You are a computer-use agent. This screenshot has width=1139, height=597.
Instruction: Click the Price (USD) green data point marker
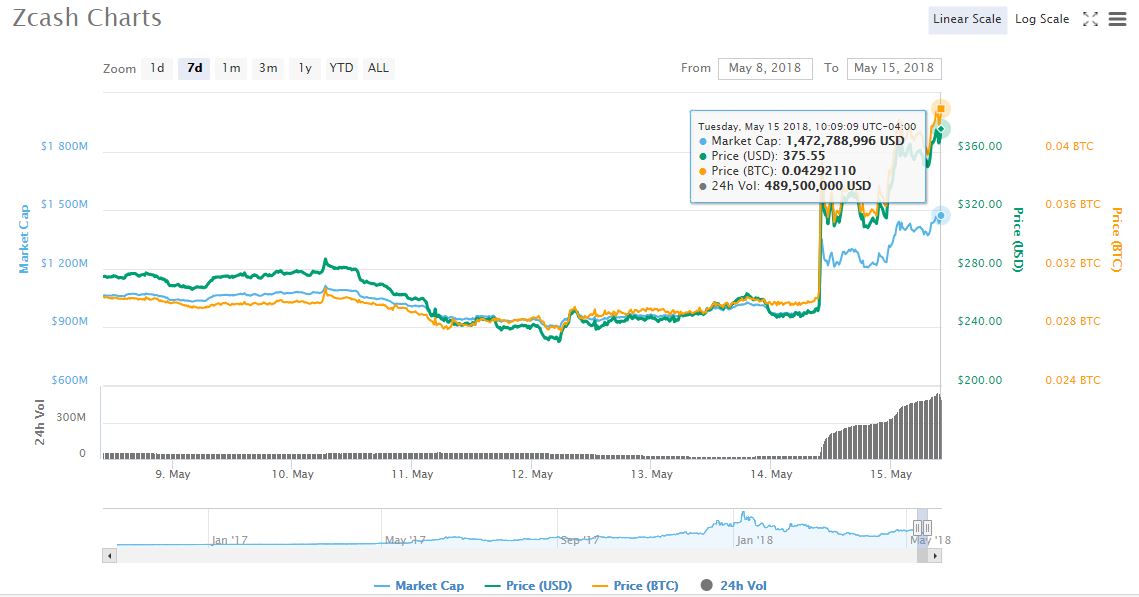point(941,130)
